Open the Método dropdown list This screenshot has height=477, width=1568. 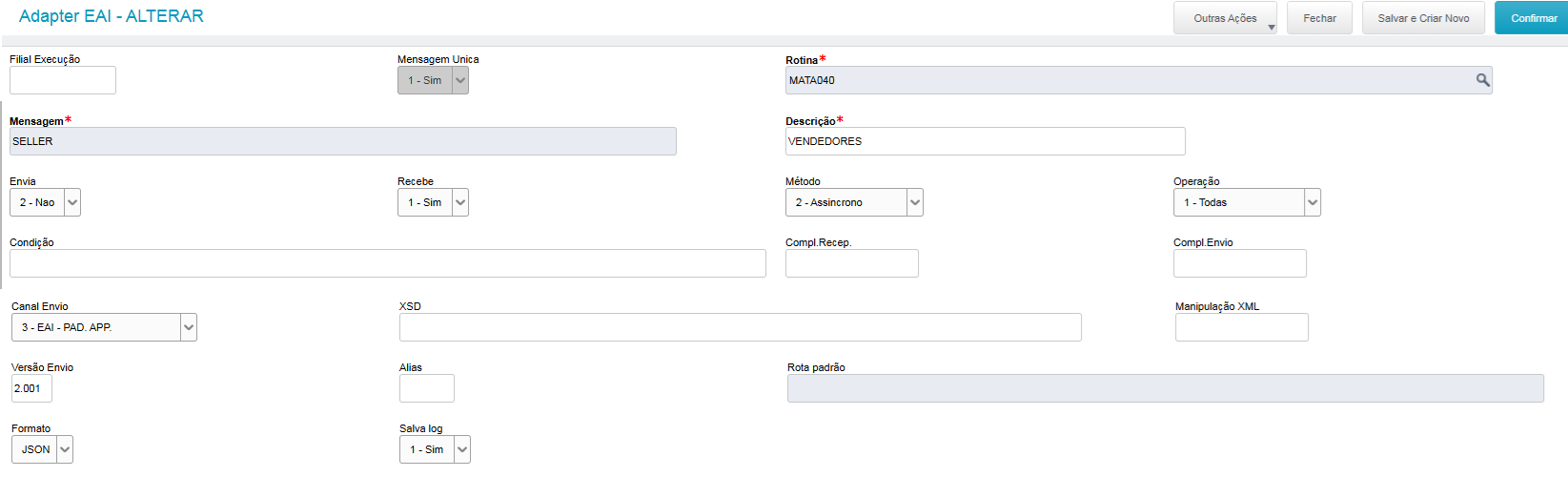(x=915, y=202)
